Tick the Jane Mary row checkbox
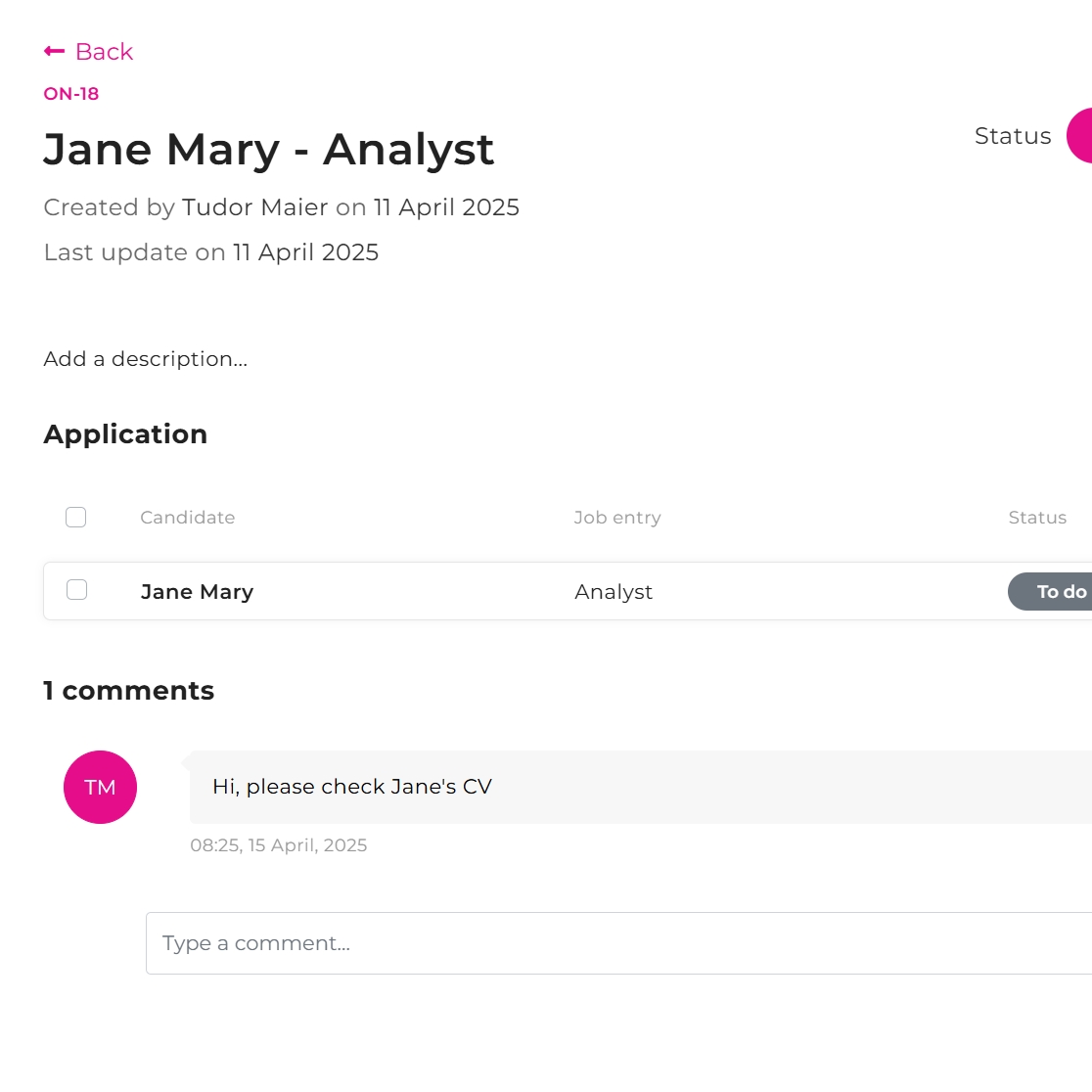 (x=76, y=590)
